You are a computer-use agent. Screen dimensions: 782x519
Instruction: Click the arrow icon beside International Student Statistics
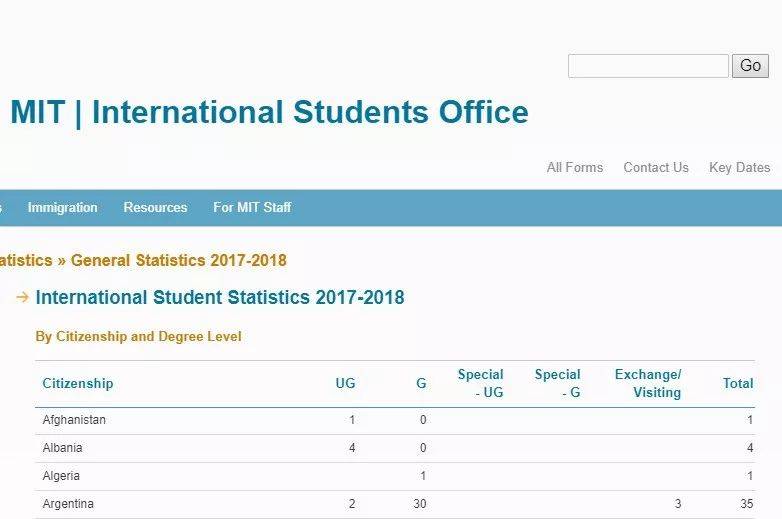(22, 297)
